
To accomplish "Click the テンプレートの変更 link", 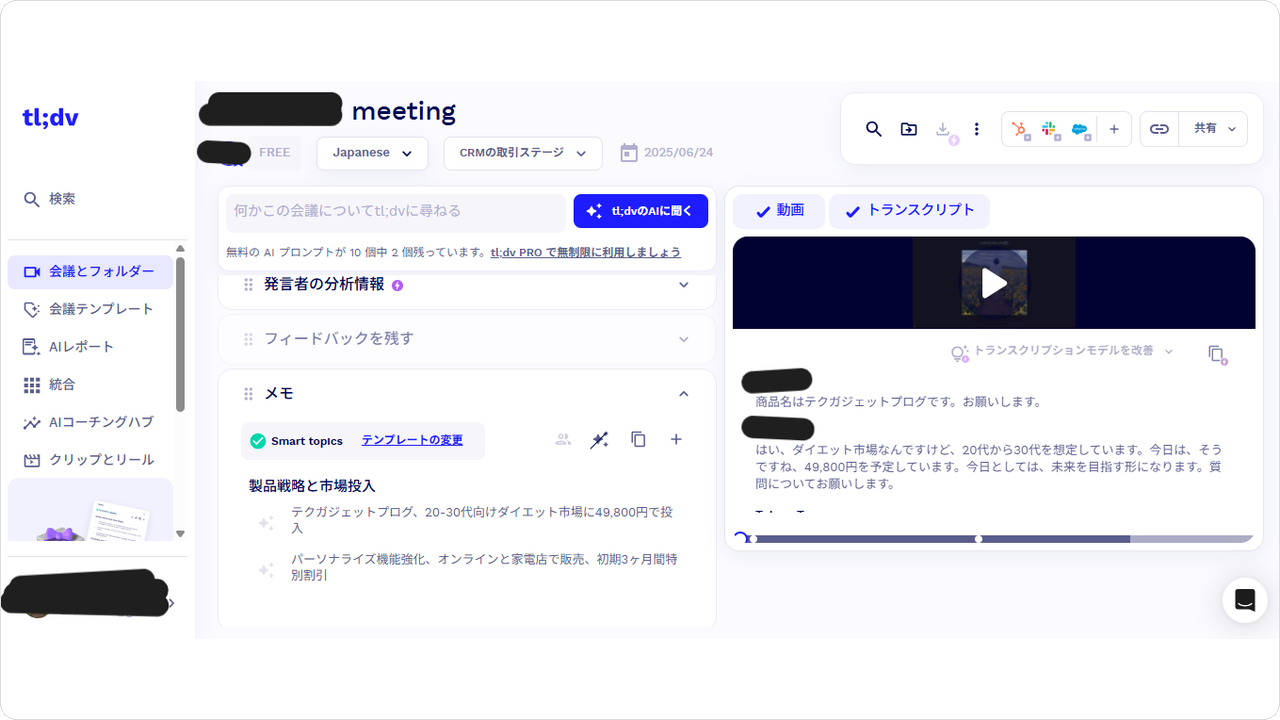I will 412,441.
